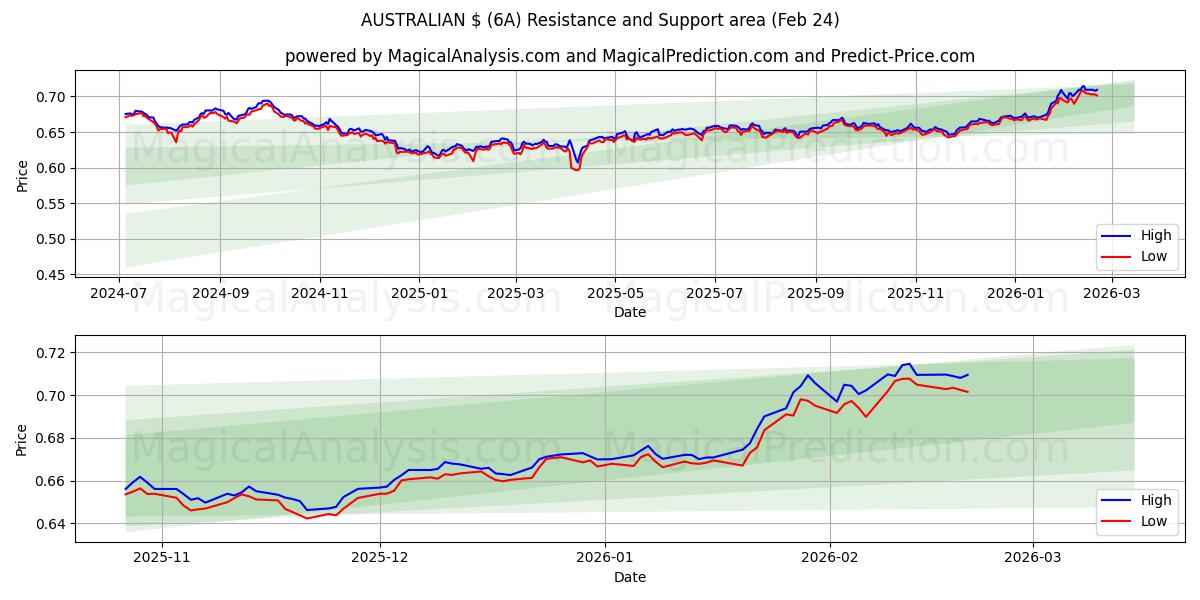Click the Date axis label on top chart
The image size is (1200, 600).
pos(630,312)
